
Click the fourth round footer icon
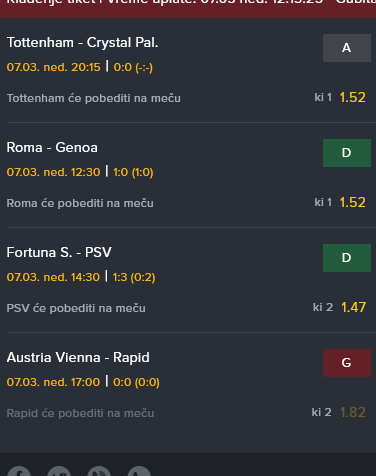[x=139, y=471]
